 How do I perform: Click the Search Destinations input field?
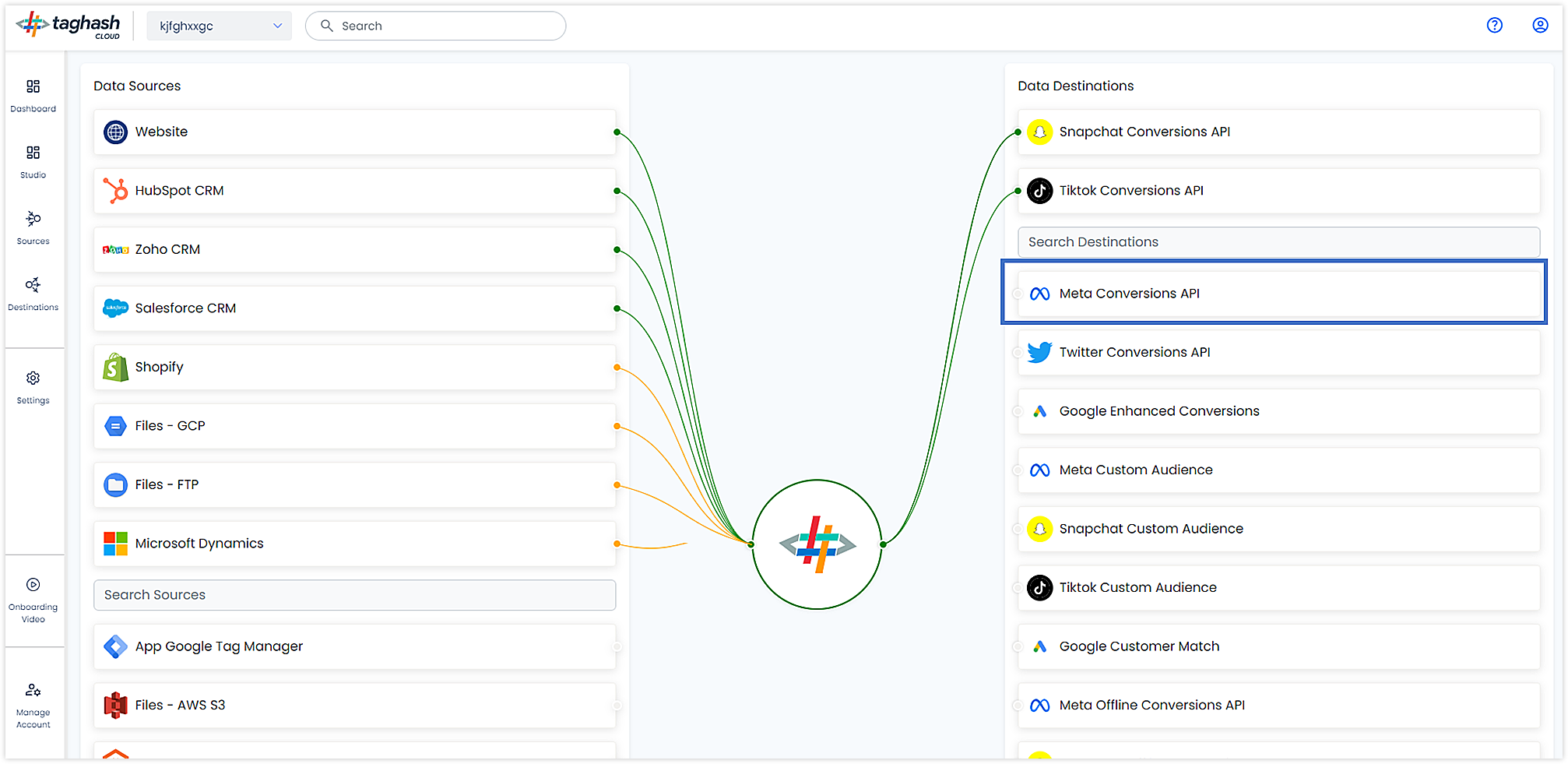[1278, 242]
